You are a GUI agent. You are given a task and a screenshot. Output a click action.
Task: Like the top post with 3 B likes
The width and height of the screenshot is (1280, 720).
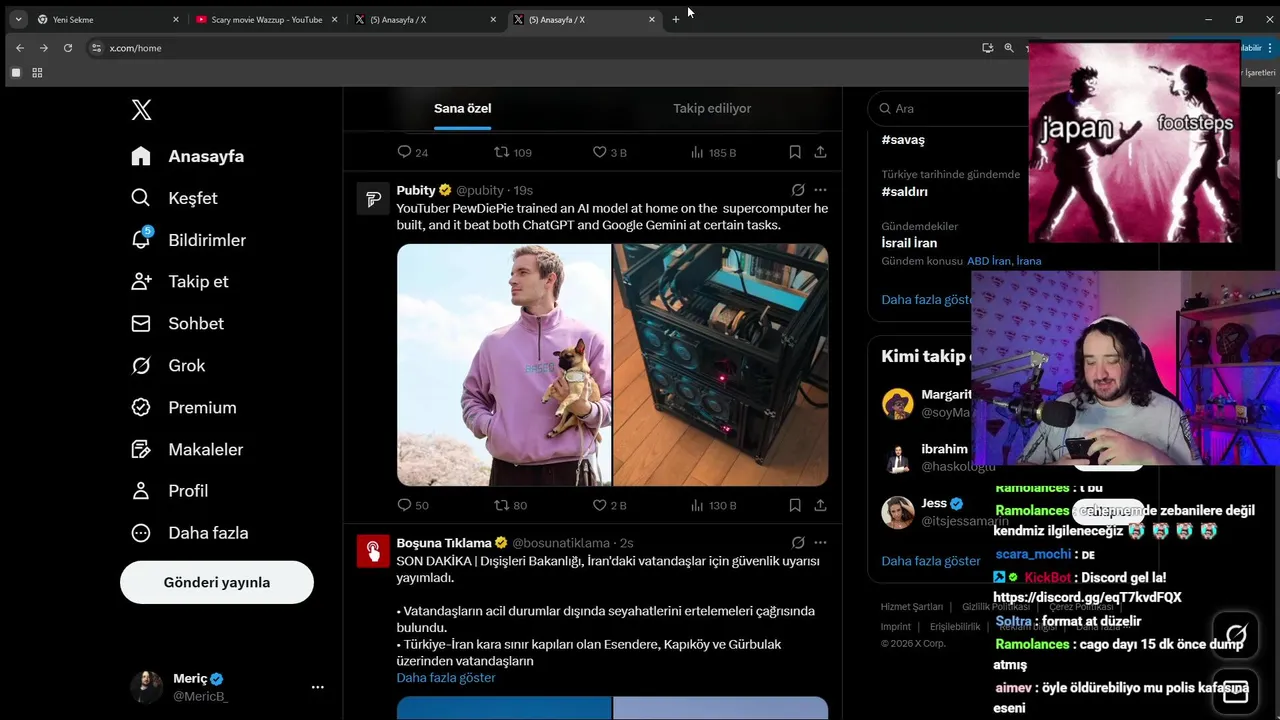pos(610,152)
